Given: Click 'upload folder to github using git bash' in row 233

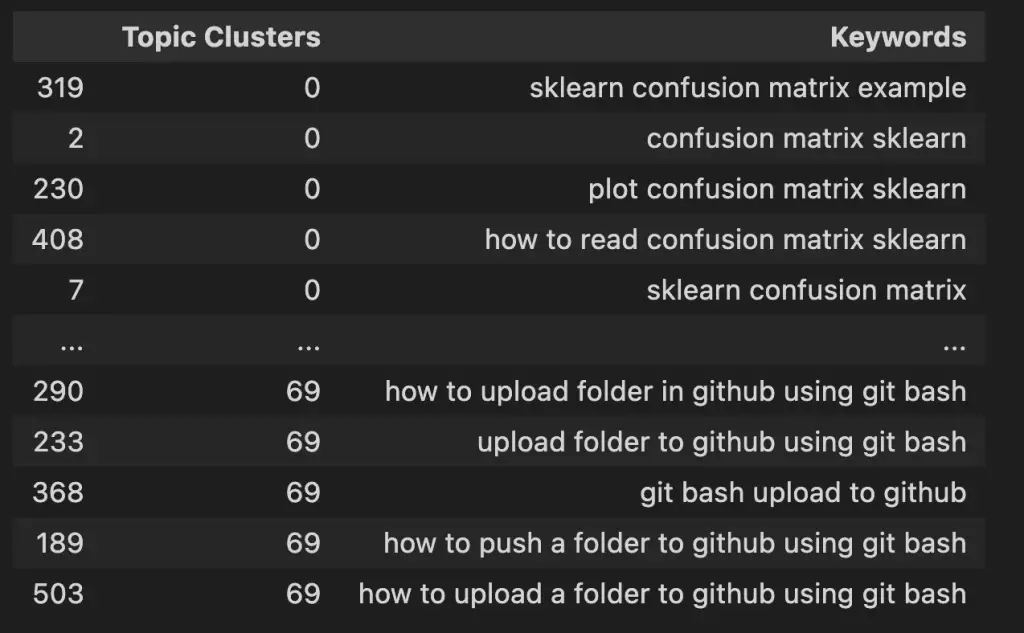Looking at the screenshot, I should point(722,442).
